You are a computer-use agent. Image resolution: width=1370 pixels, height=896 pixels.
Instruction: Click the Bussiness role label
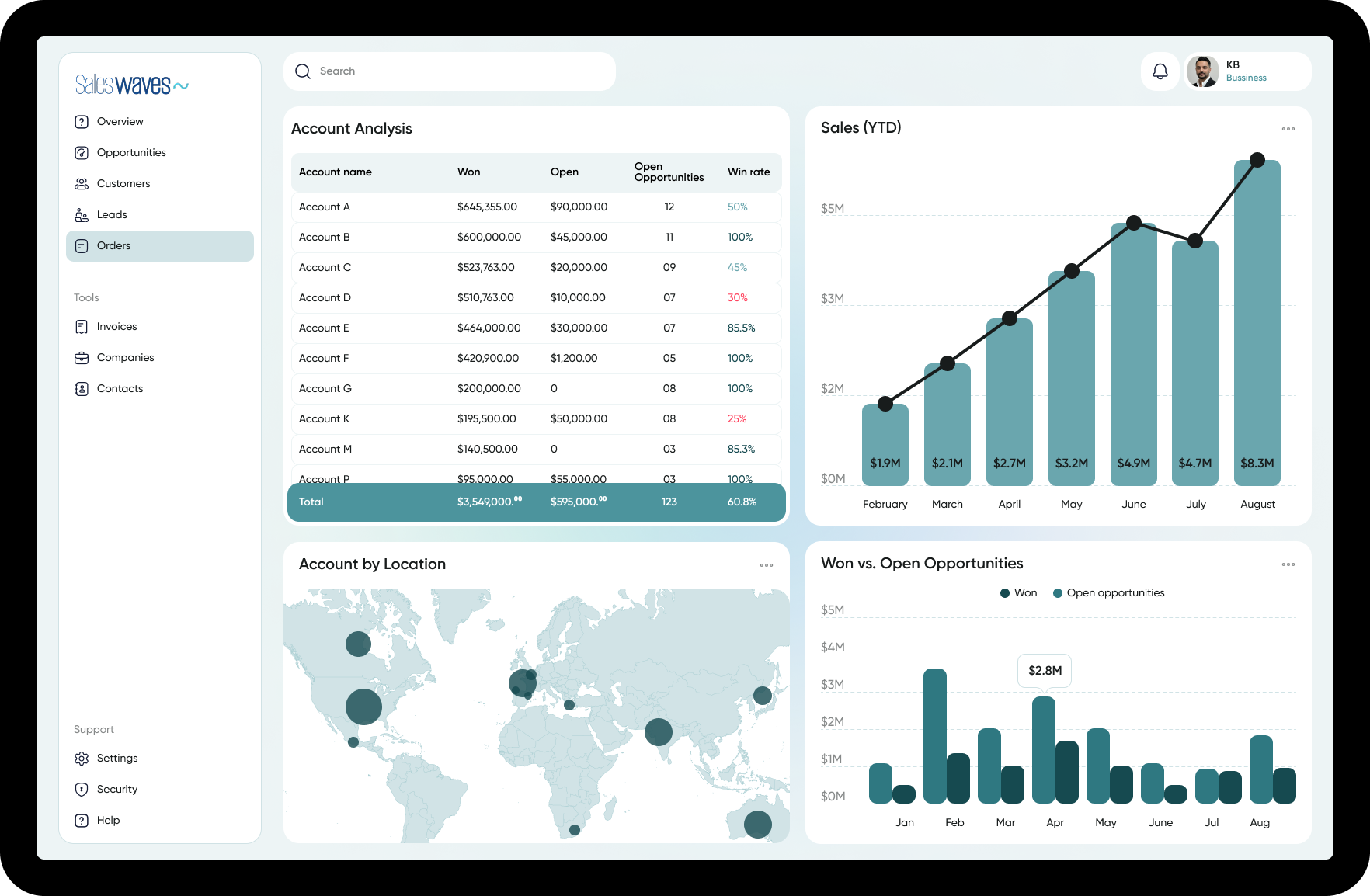point(1246,78)
